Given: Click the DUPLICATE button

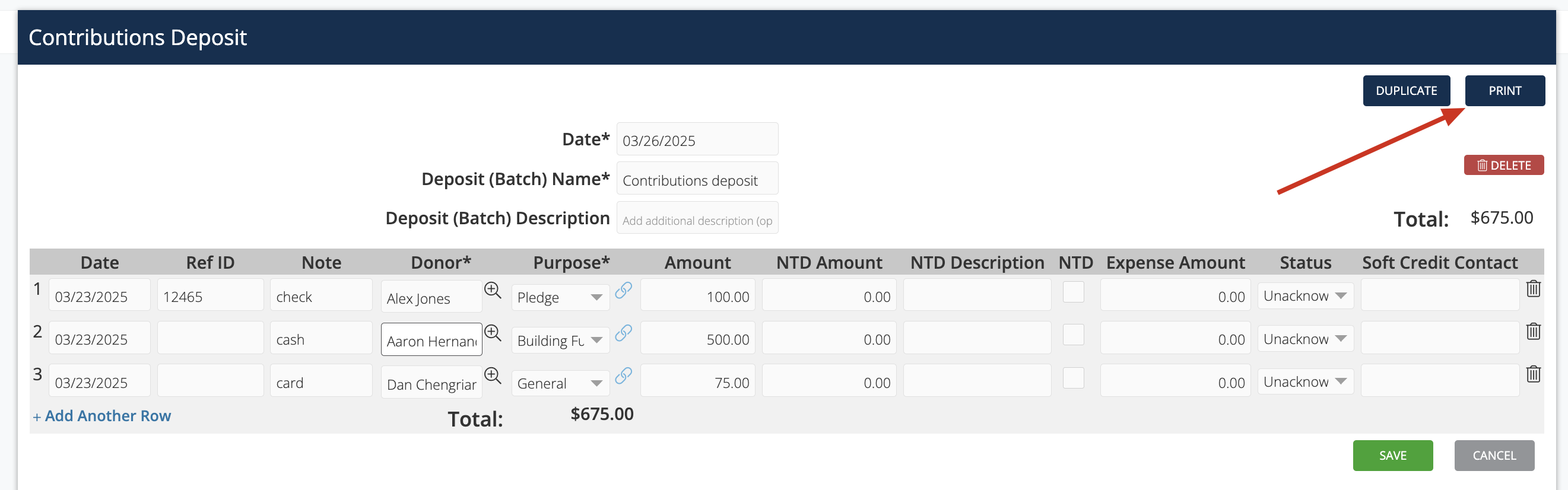Looking at the screenshot, I should coord(1406,91).
